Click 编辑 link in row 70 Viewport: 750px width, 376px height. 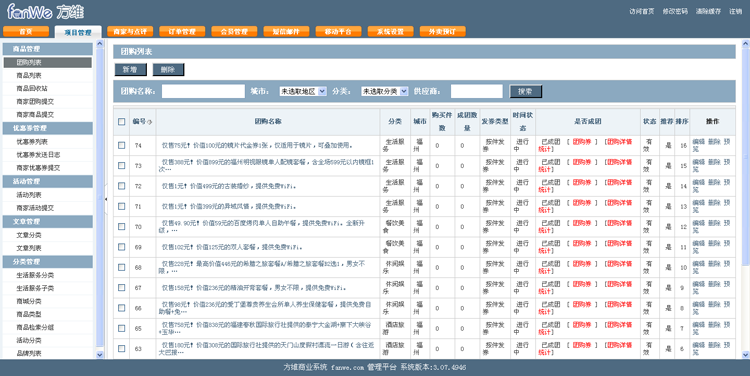point(698,223)
